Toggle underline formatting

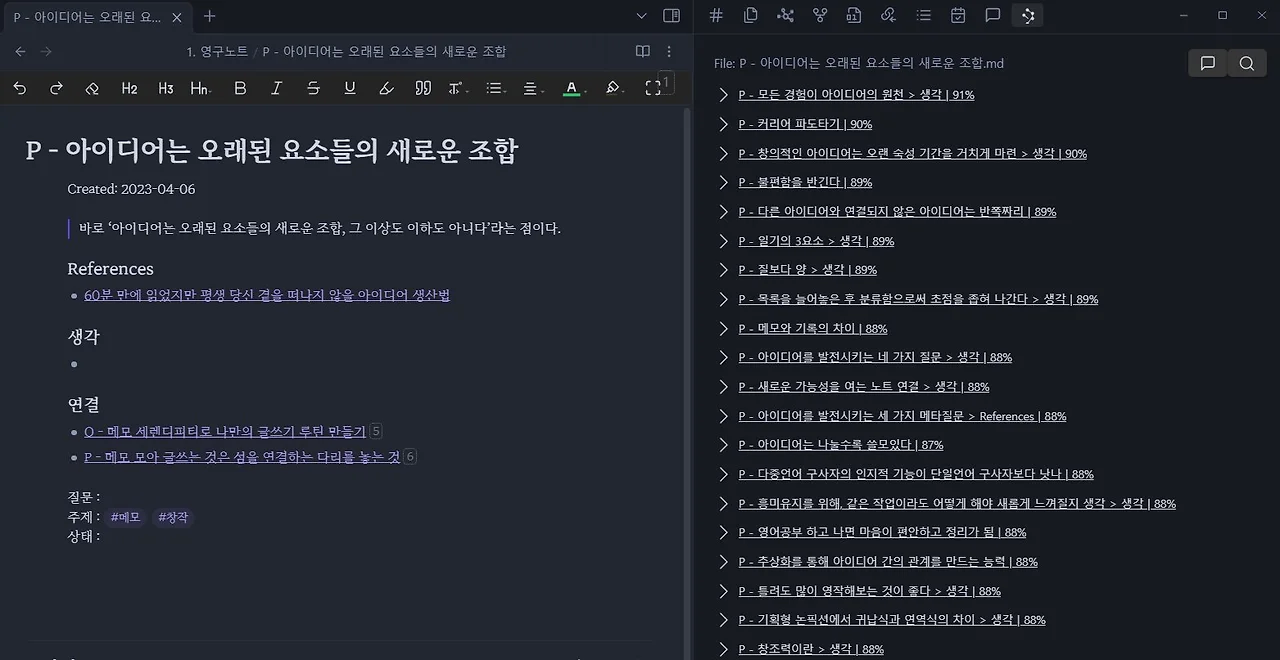point(350,88)
